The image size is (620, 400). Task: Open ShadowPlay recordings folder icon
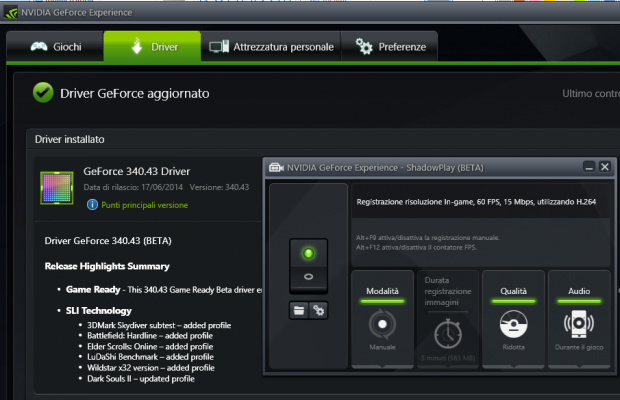pos(299,310)
